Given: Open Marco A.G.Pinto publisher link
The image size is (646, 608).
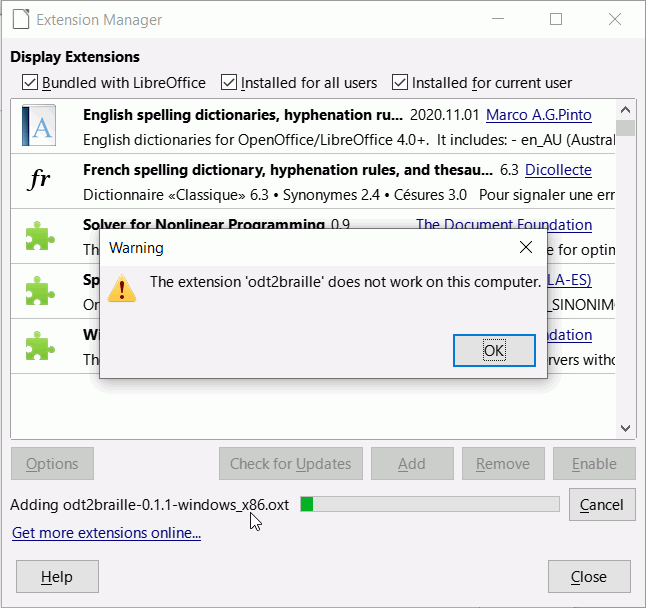Looking at the screenshot, I should click(x=538, y=115).
